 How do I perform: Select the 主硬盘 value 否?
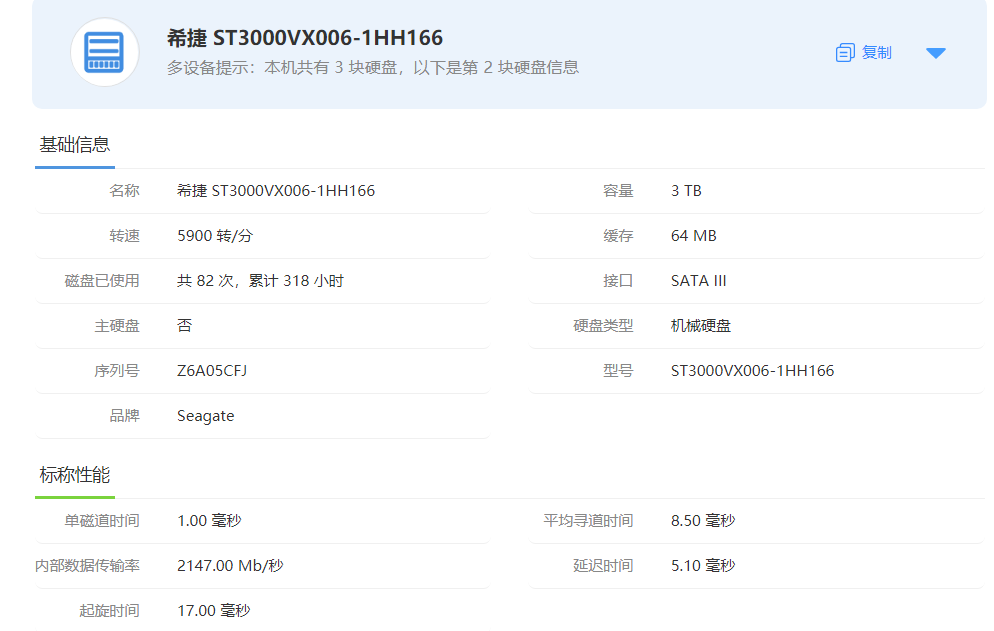pyautogui.click(x=184, y=326)
